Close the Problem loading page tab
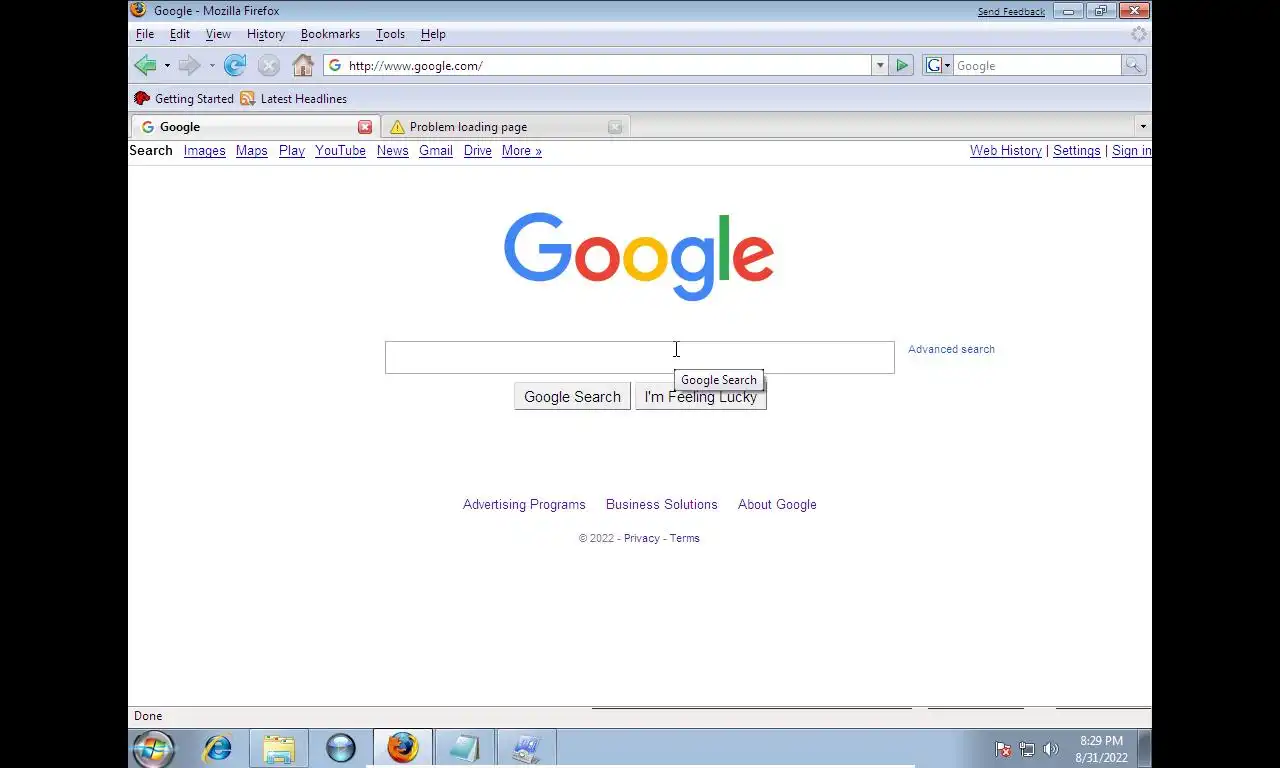The width and height of the screenshot is (1280, 768). click(x=615, y=127)
